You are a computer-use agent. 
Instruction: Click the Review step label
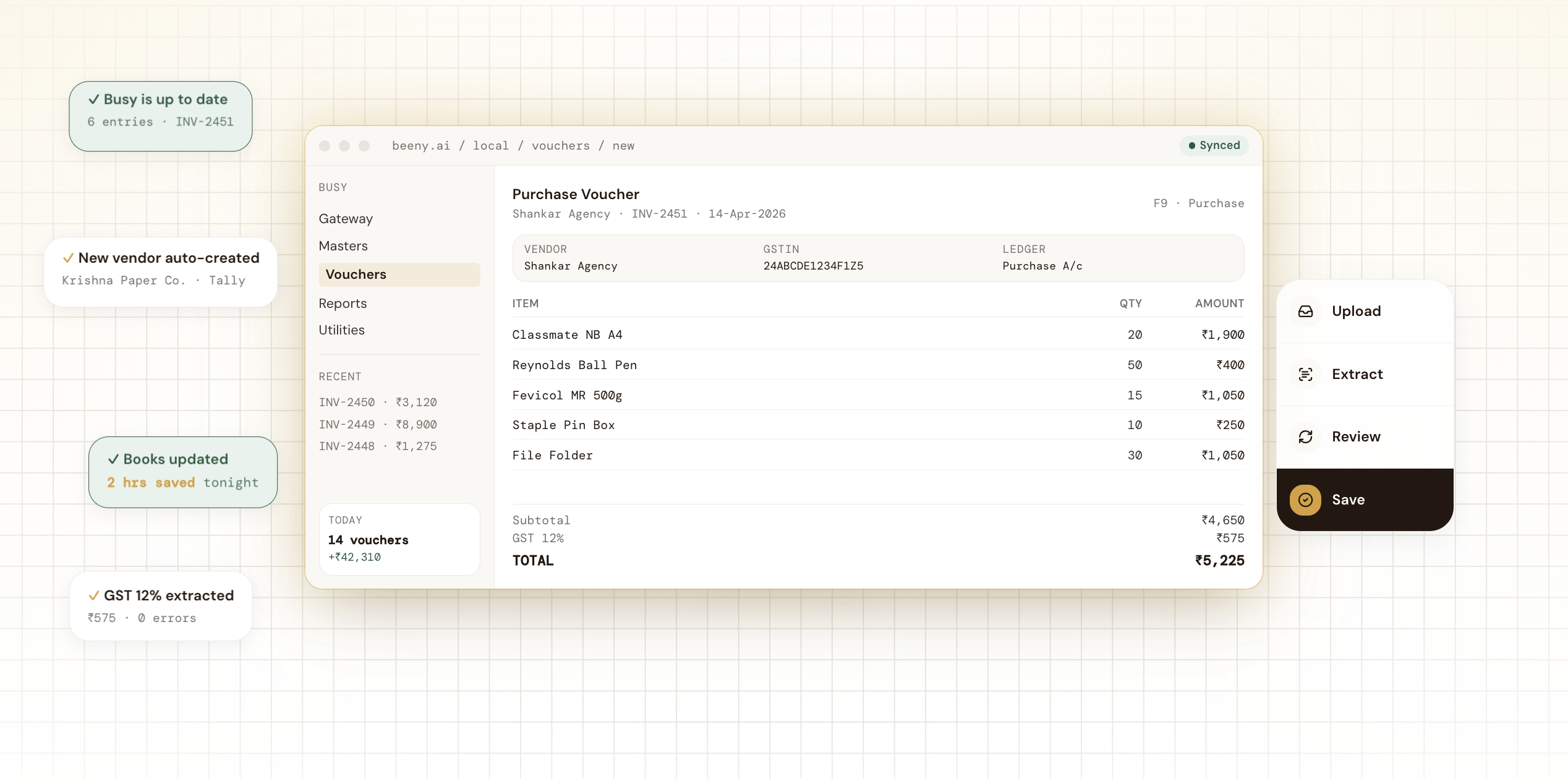click(x=1356, y=437)
